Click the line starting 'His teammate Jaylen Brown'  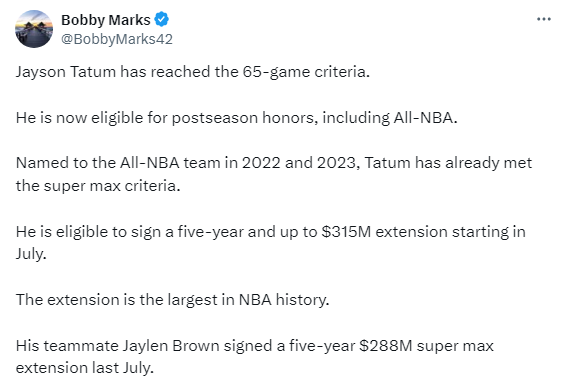[x=254, y=346]
